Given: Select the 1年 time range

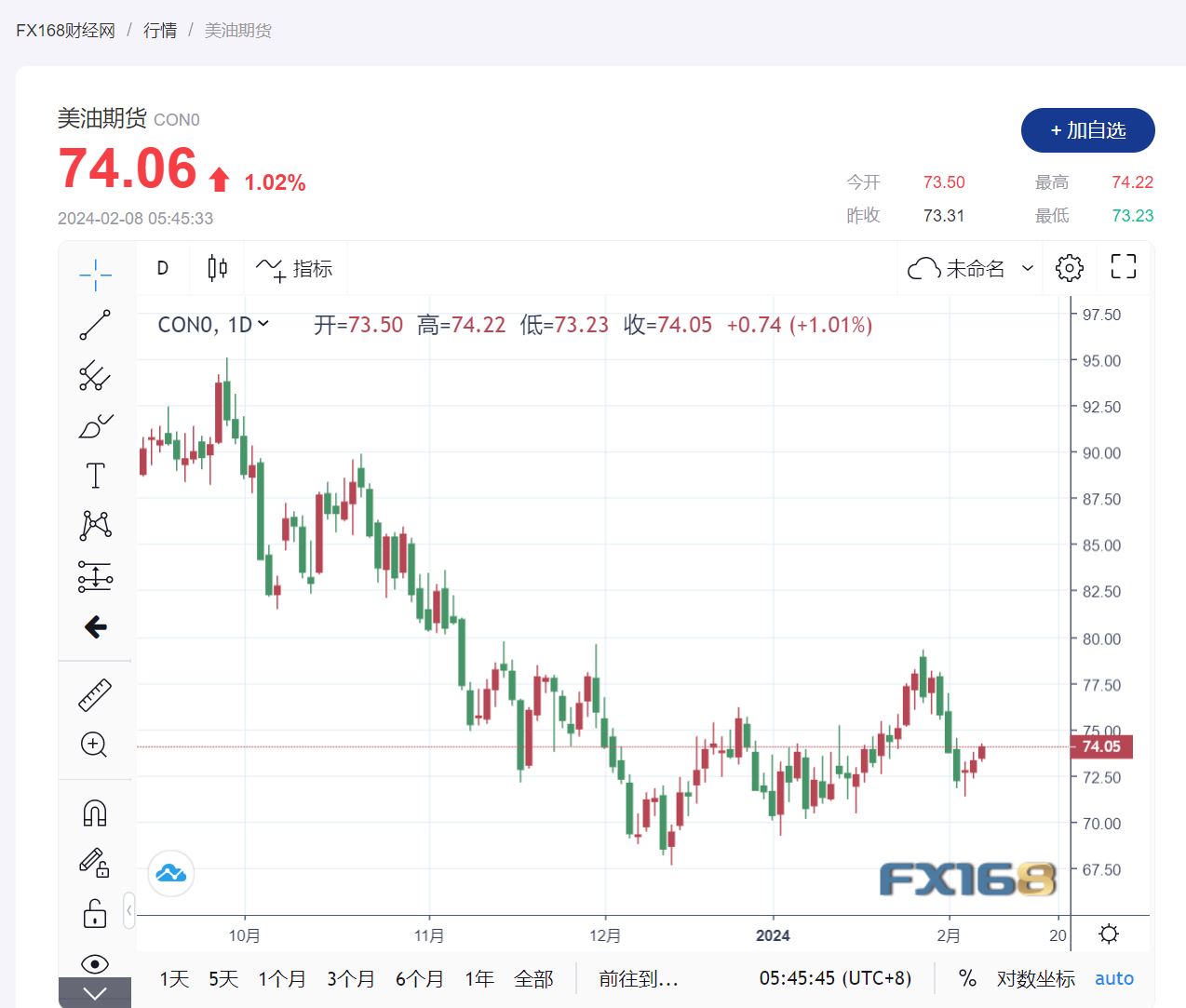Looking at the screenshot, I should (x=479, y=979).
